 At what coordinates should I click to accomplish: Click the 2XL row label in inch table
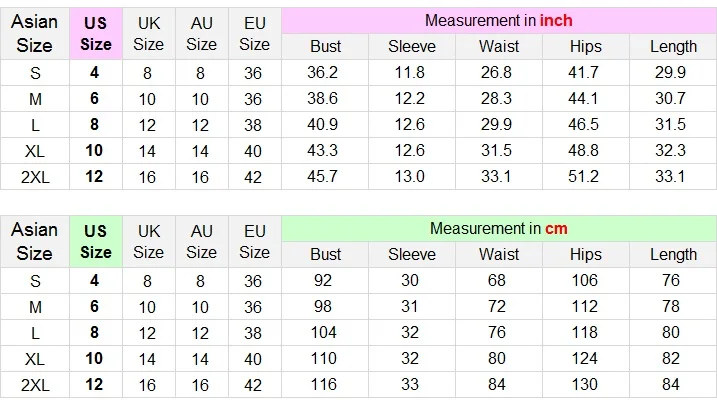[x=35, y=177]
